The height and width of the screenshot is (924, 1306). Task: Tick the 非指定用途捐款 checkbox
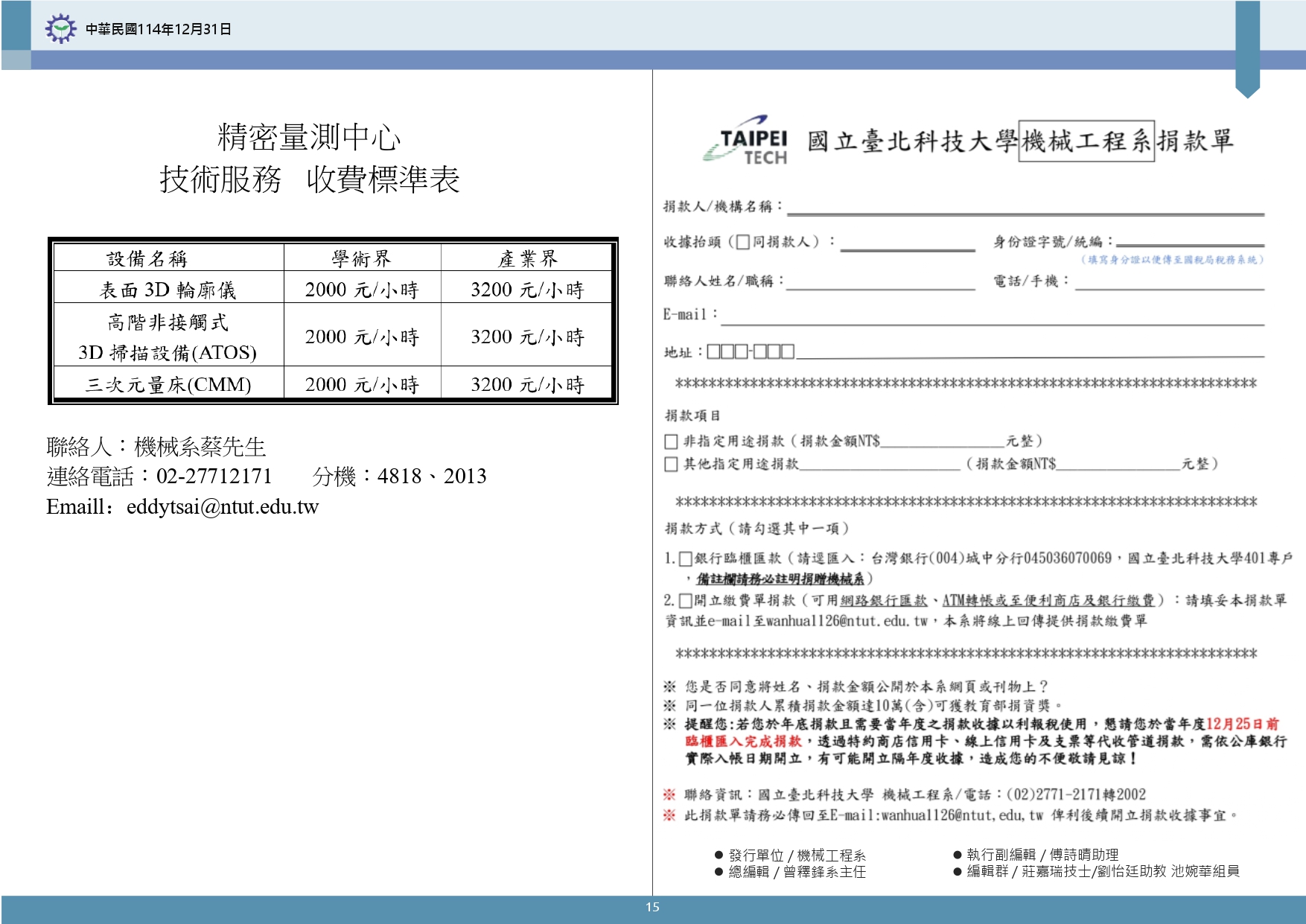click(671, 442)
